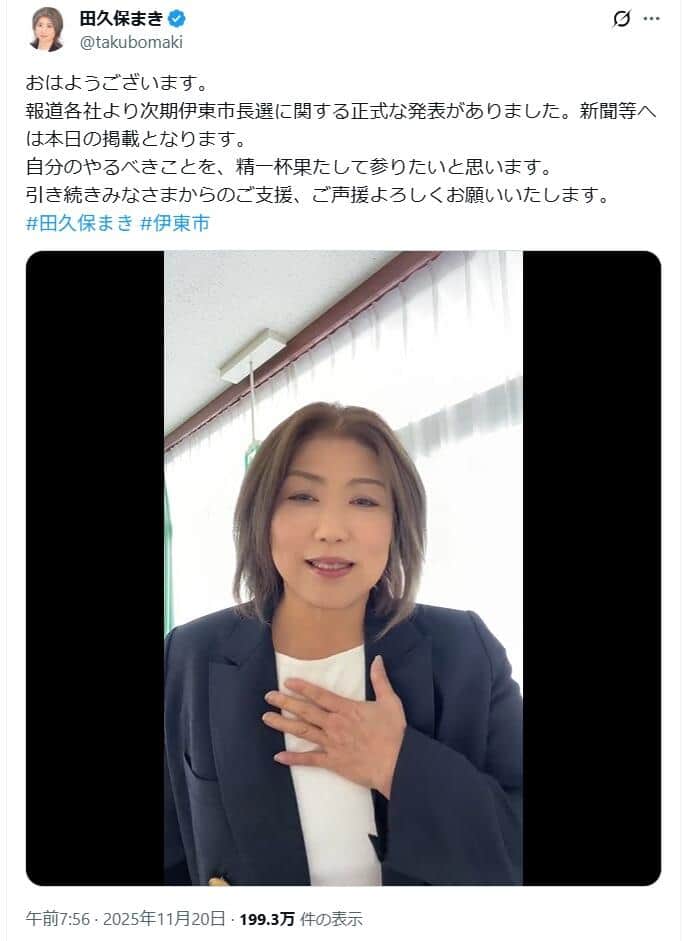Click the blue verified badge
684x941 pixels.
176,19
